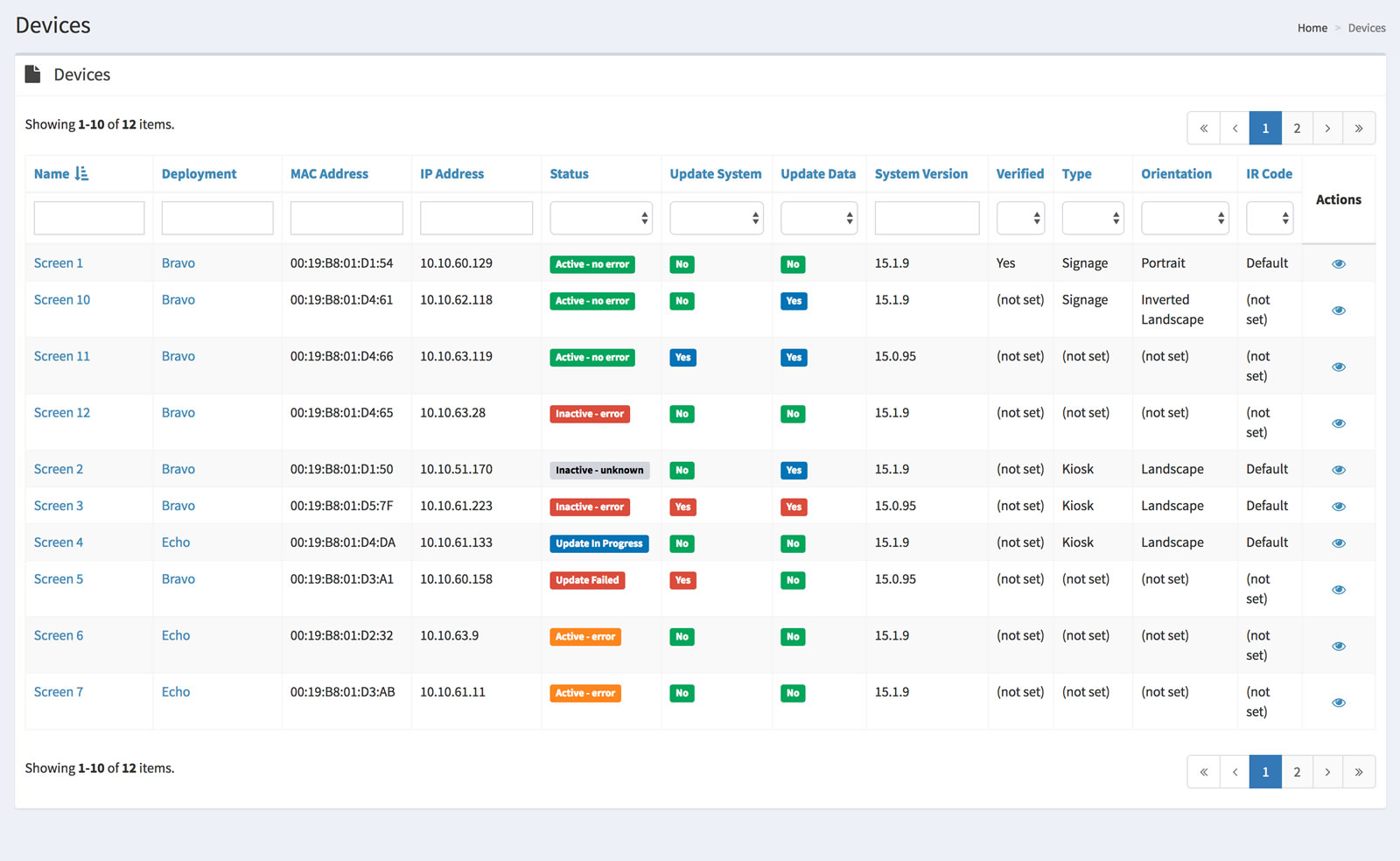Image resolution: width=1400 pixels, height=861 pixels.
Task: Open the Verified filter dropdown
Action: (x=1020, y=218)
